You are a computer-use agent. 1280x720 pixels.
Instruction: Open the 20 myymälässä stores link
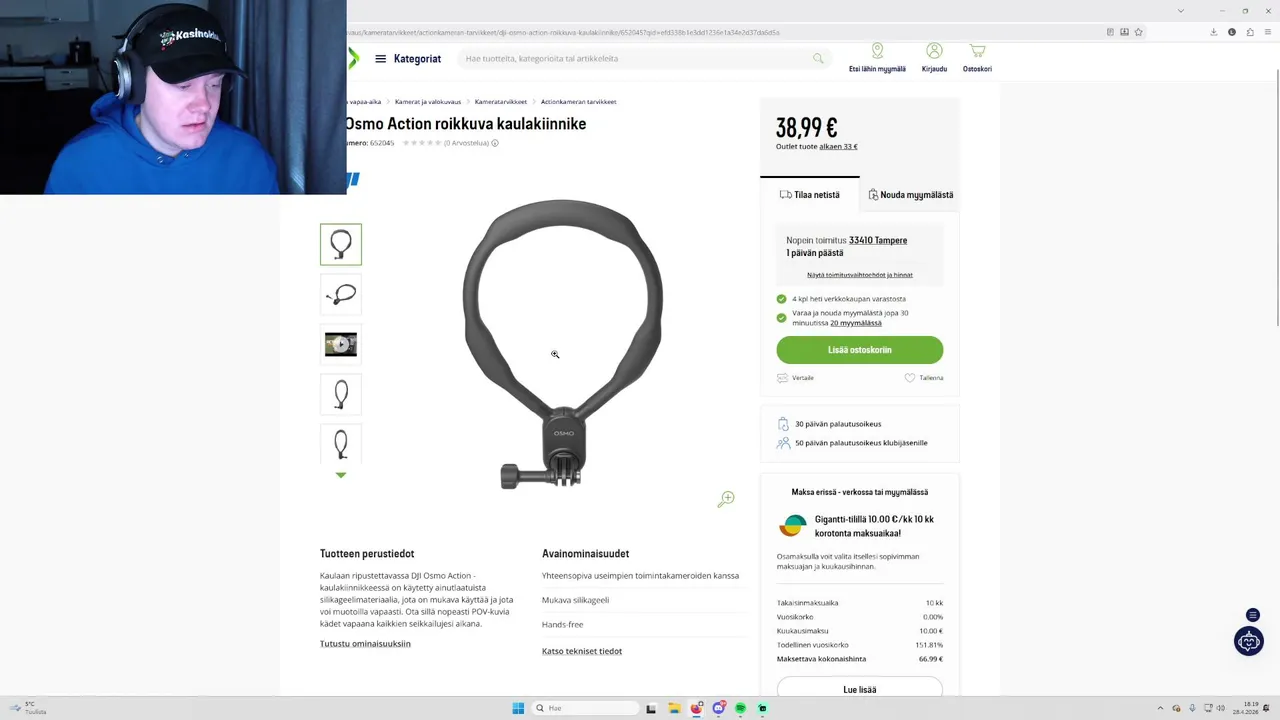pos(856,323)
